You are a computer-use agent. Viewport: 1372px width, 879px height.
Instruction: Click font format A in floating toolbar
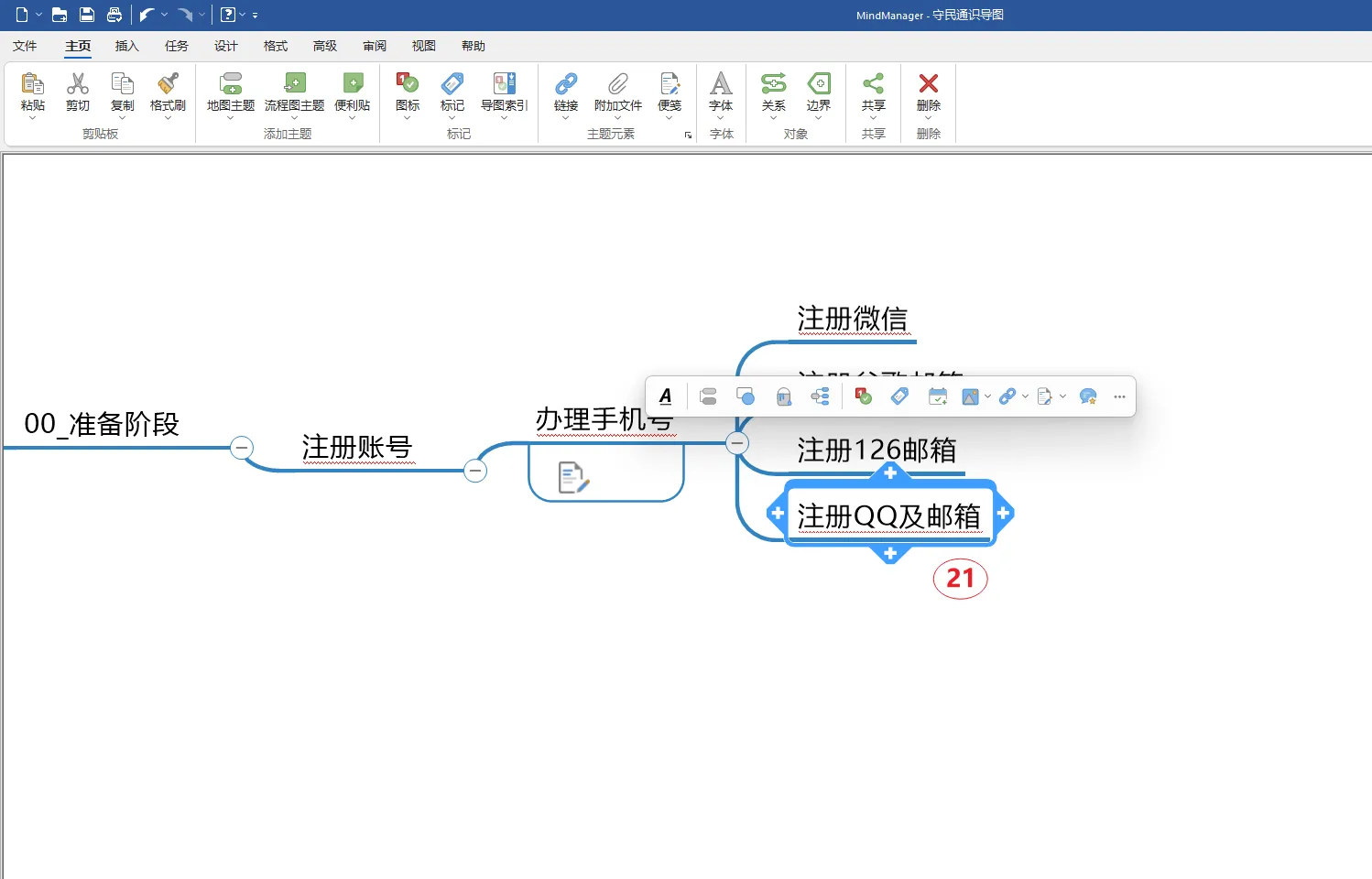click(x=666, y=396)
